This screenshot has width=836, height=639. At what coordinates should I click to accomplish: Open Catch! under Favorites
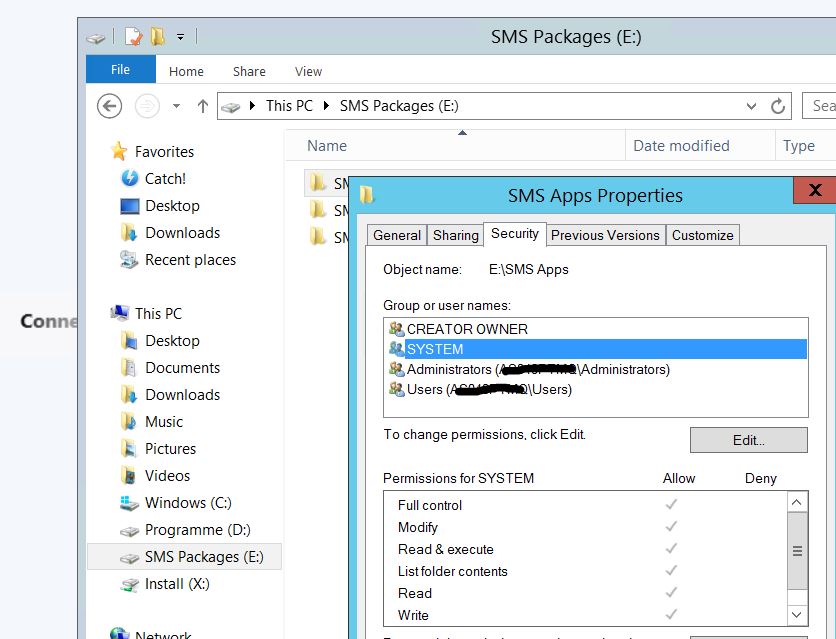tap(165, 179)
